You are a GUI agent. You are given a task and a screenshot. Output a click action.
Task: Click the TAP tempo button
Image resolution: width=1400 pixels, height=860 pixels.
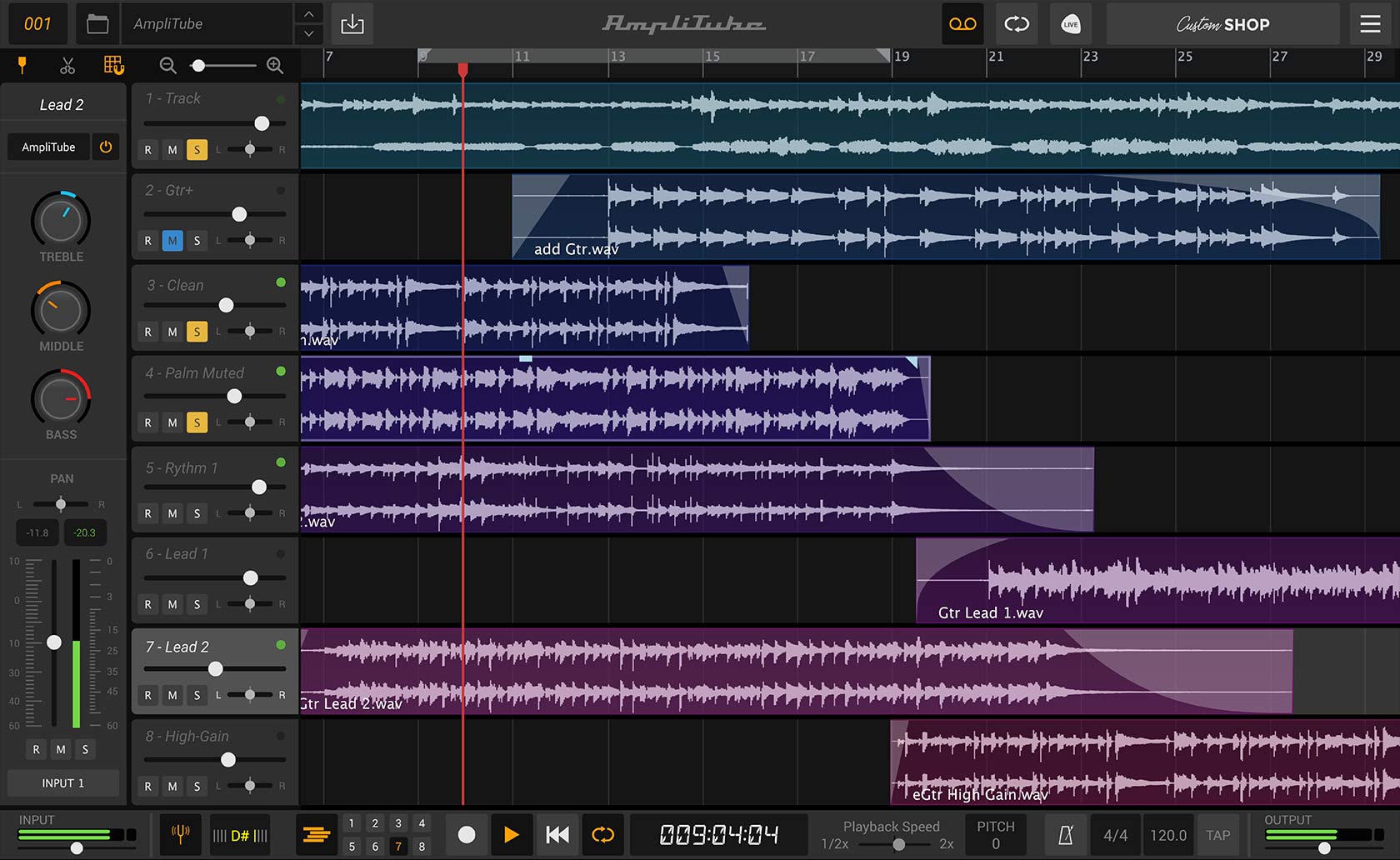[1217, 835]
